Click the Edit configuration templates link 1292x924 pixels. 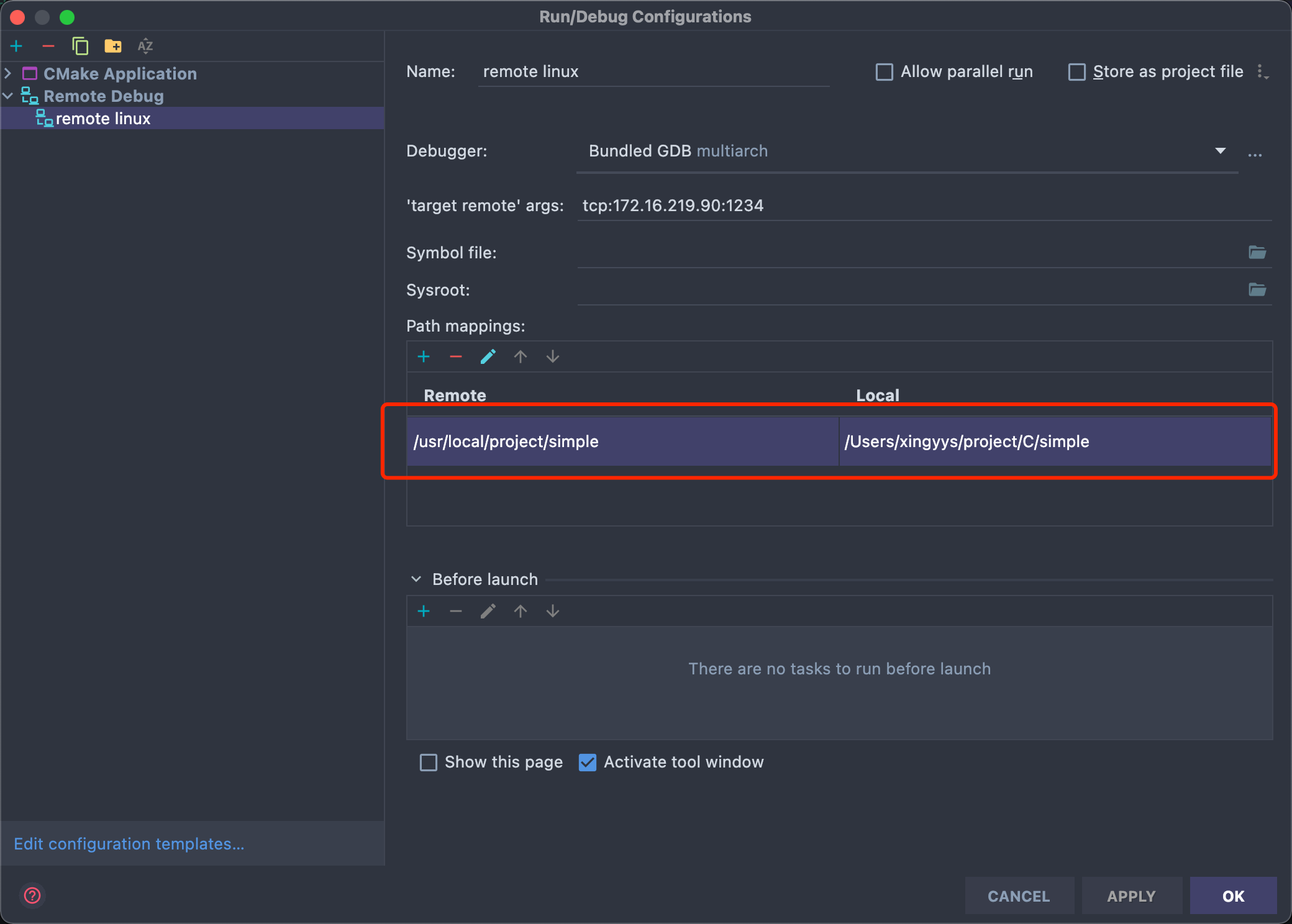click(129, 844)
